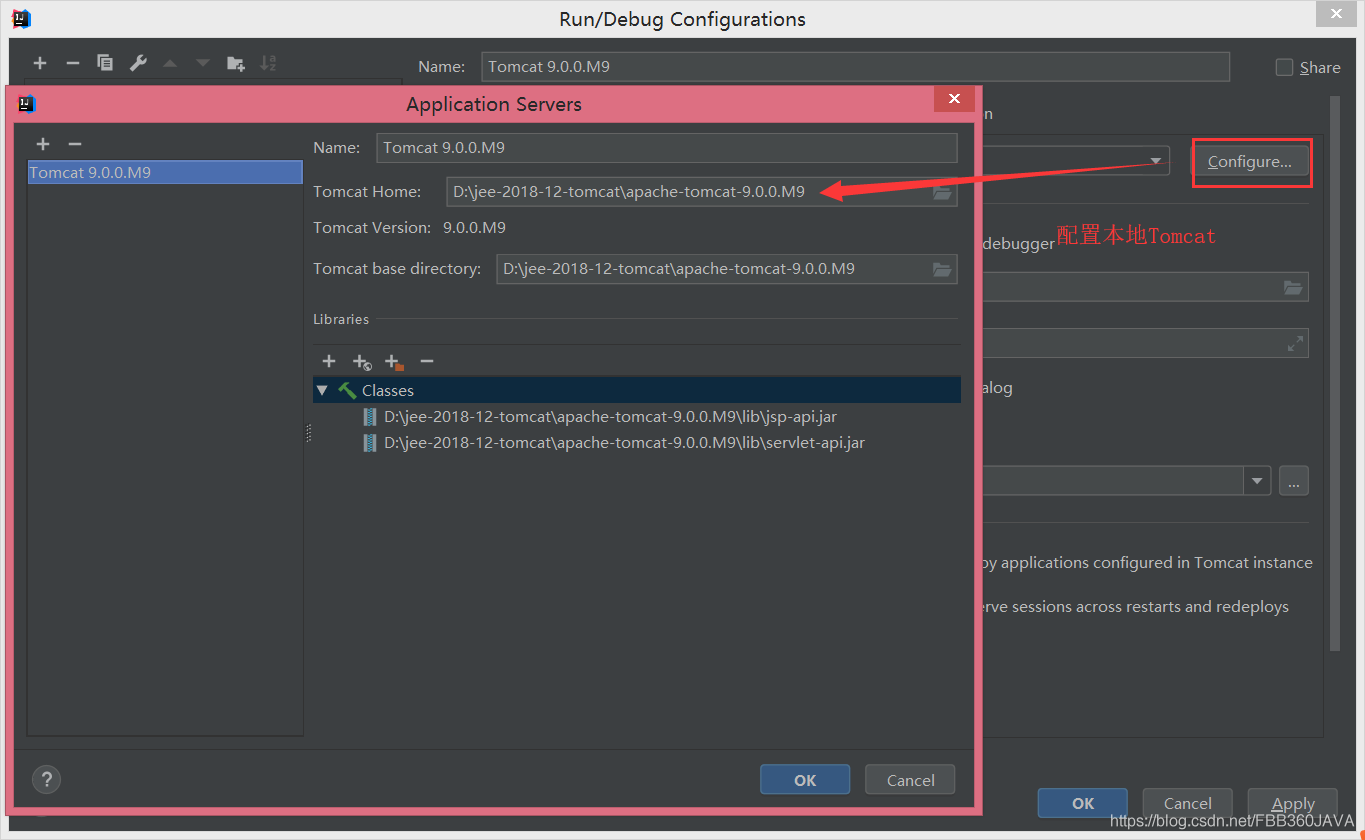This screenshot has height=840, width=1365.
Task: Click Apply in Run/Debug Configurations window
Action: tap(1293, 803)
